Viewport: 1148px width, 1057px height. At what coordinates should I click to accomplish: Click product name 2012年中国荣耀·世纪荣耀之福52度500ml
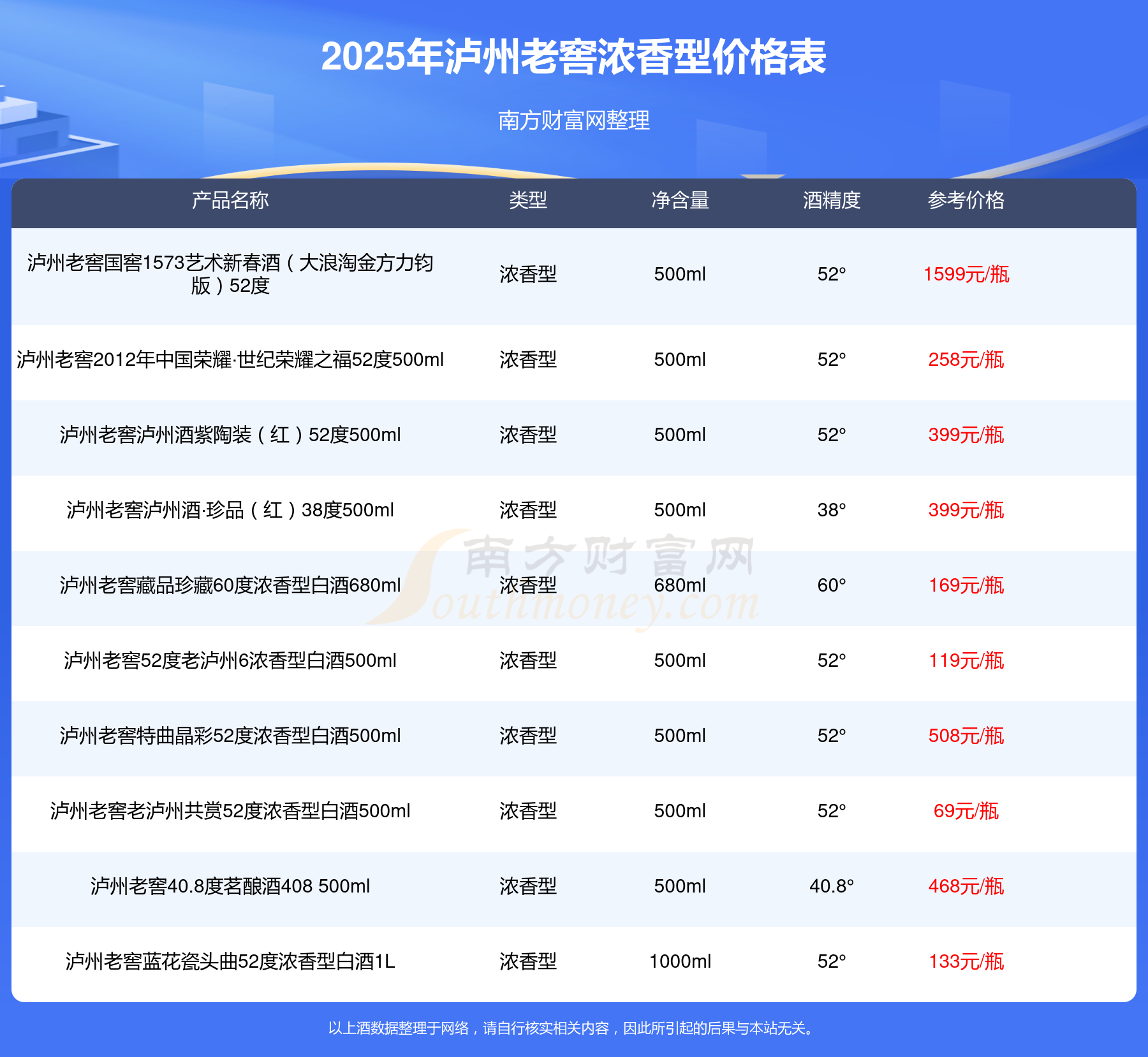click(x=230, y=360)
